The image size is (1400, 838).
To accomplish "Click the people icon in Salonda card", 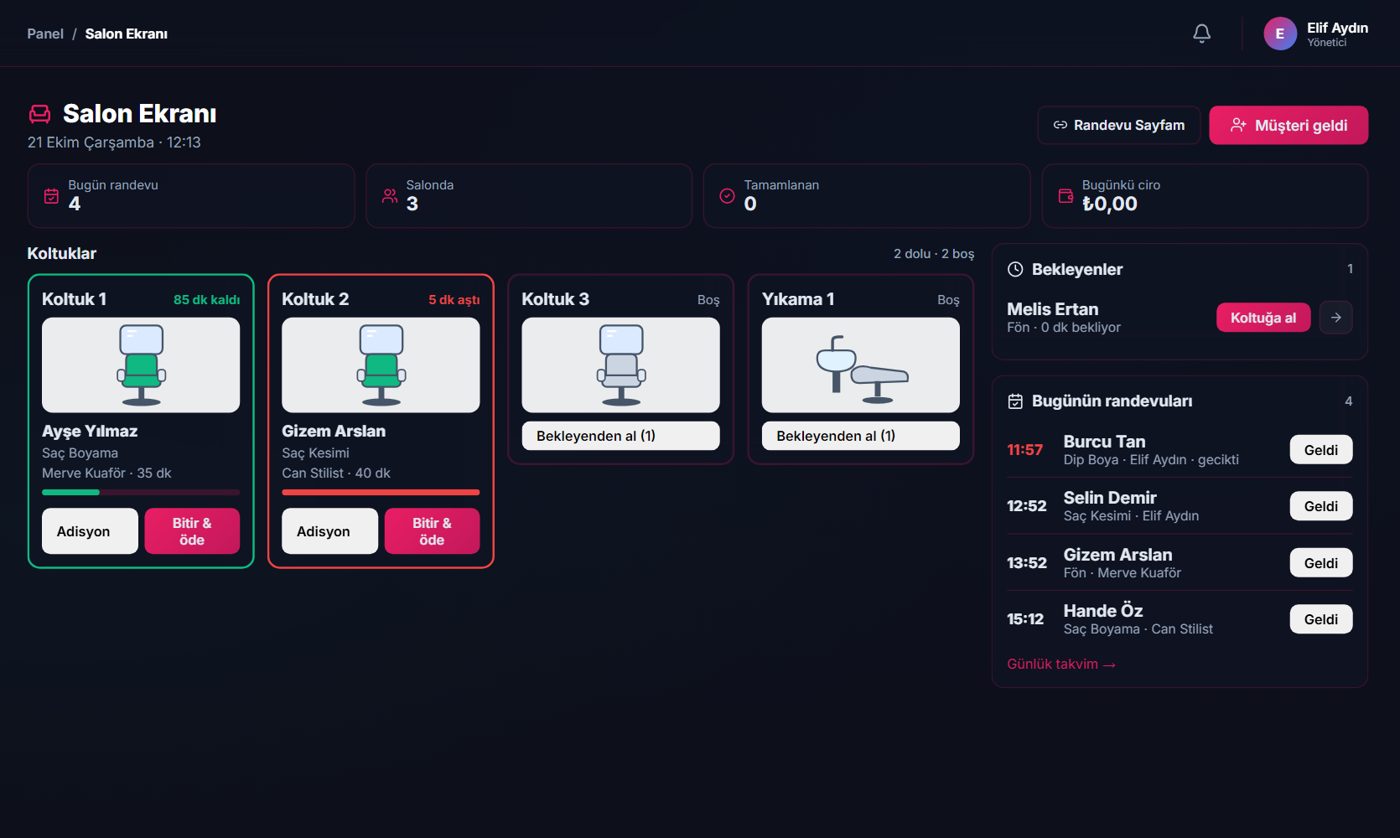I will pyautogui.click(x=390, y=196).
